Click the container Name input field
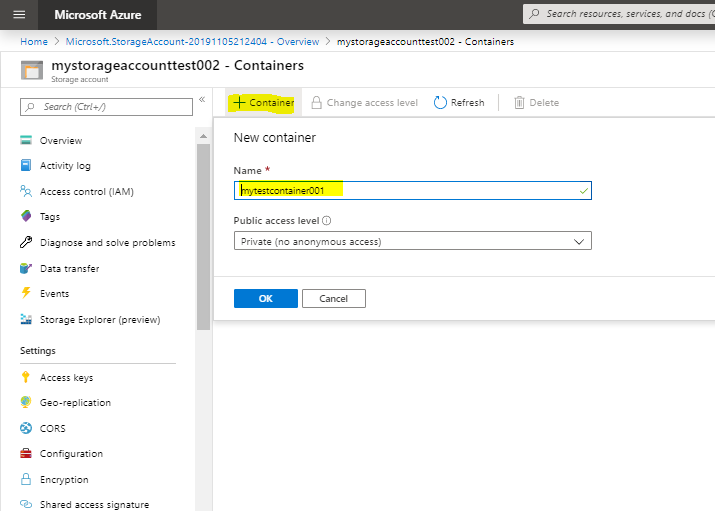The image size is (715, 511). pos(412,190)
